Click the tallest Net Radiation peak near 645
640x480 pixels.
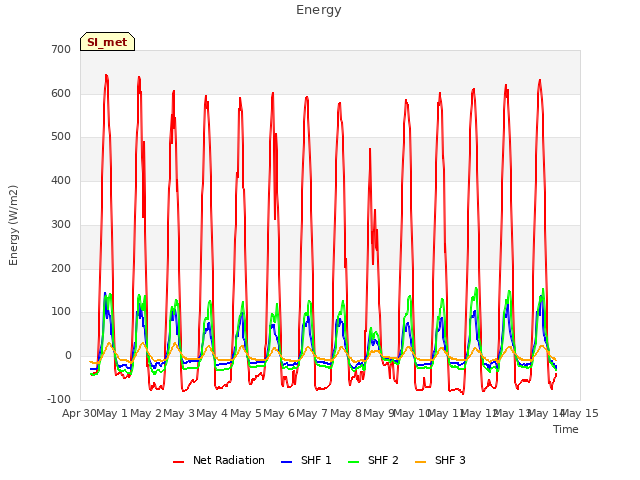(106, 76)
